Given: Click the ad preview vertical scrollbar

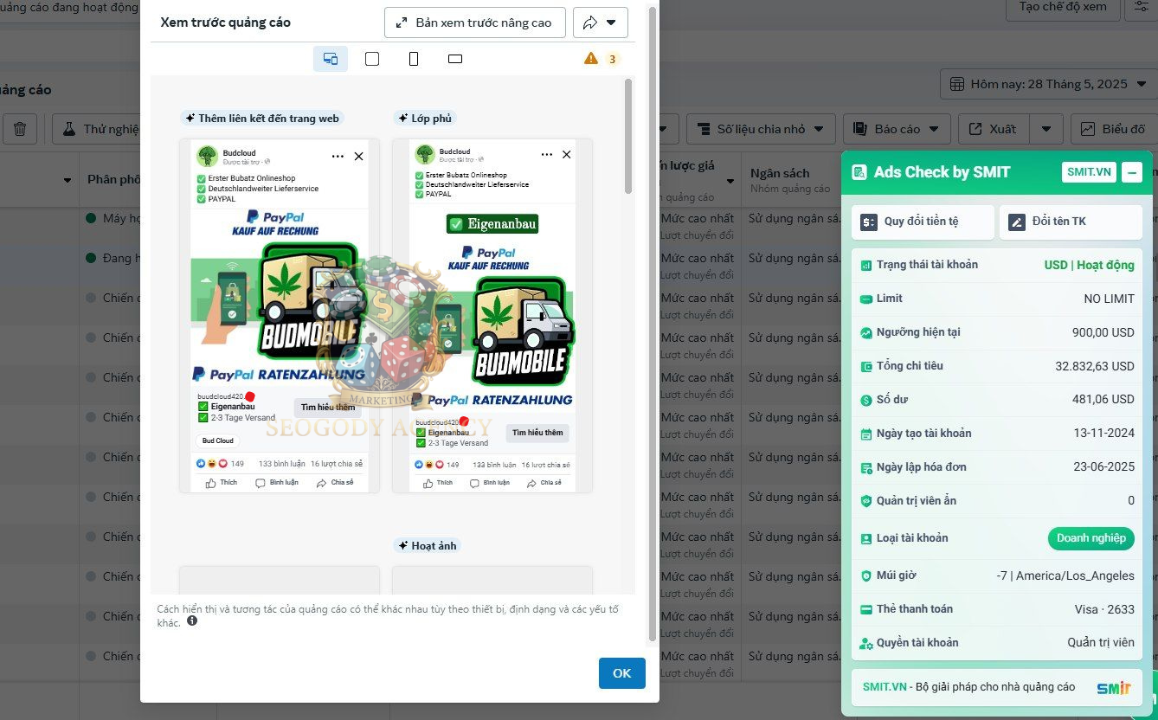Looking at the screenshot, I should [628, 137].
